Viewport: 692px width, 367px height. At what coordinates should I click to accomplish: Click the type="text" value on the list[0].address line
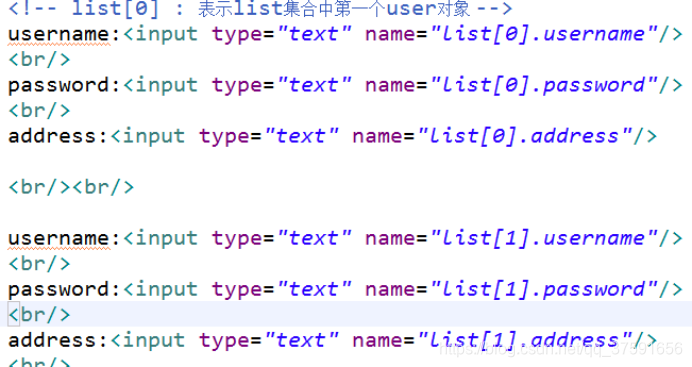pyautogui.click(x=301, y=136)
